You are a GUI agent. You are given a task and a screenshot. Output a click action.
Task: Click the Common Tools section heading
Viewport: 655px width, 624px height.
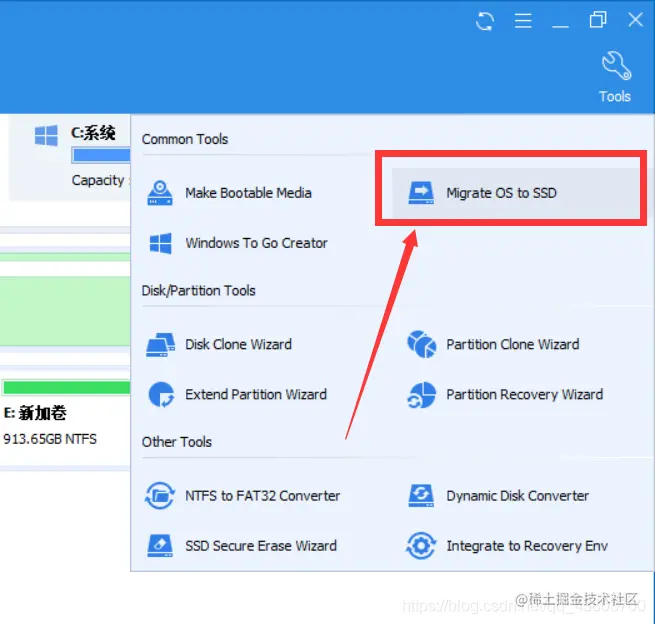(185, 139)
